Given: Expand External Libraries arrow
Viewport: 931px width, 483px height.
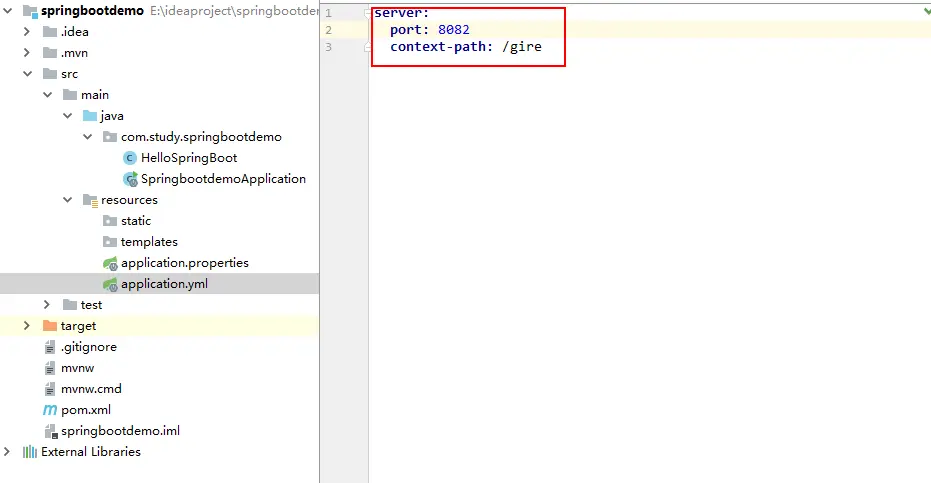Looking at the screenshot, I should tap(7, 452).
